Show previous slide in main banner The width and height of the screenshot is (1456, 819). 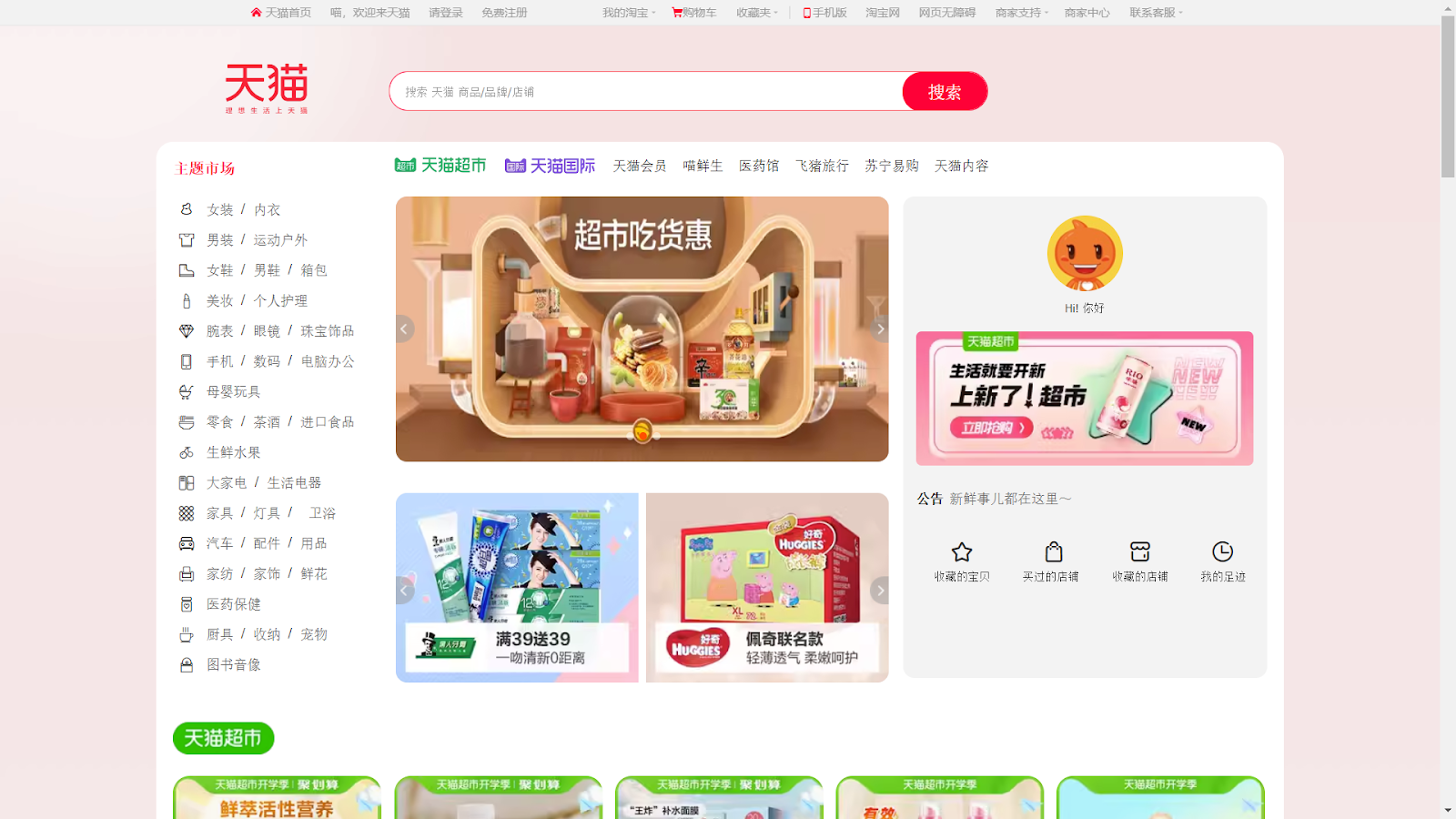pyautogui.click(x=405, y=329)
